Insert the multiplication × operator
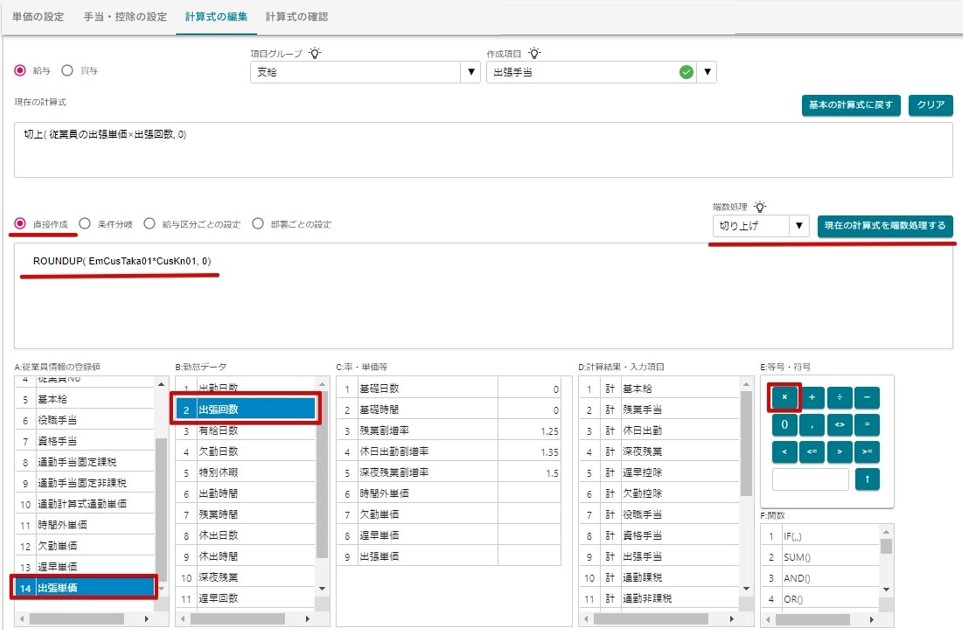963x630 pixels. click(784, 397)
